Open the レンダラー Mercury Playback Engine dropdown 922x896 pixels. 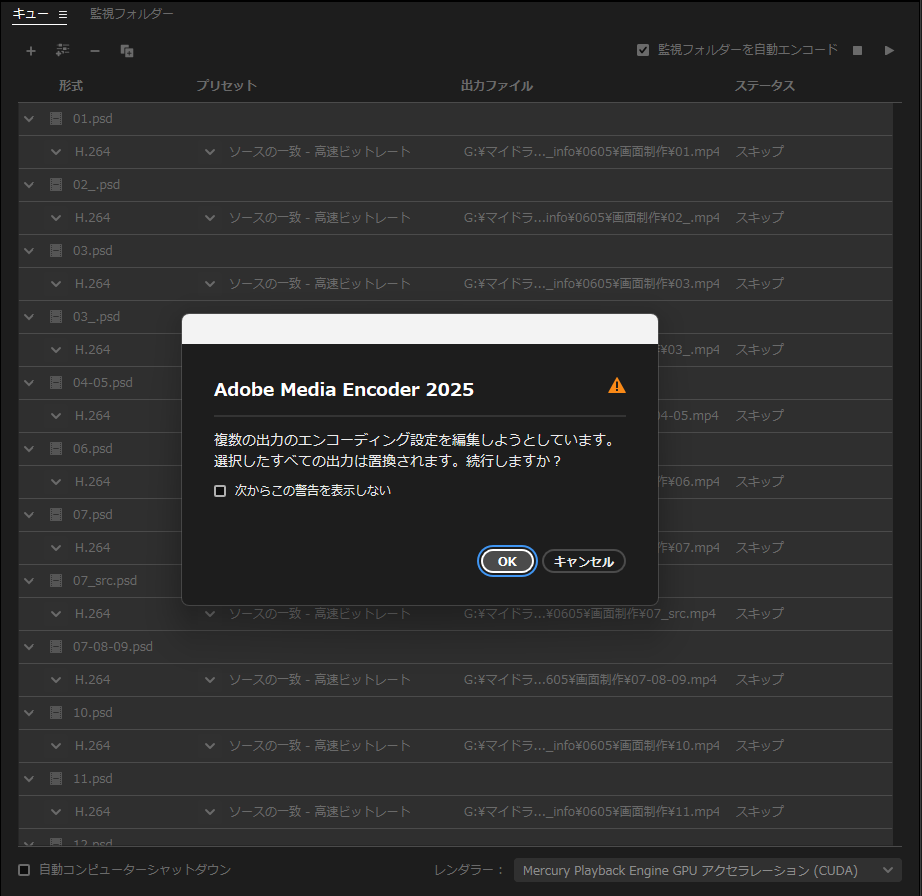coord(707,870)
